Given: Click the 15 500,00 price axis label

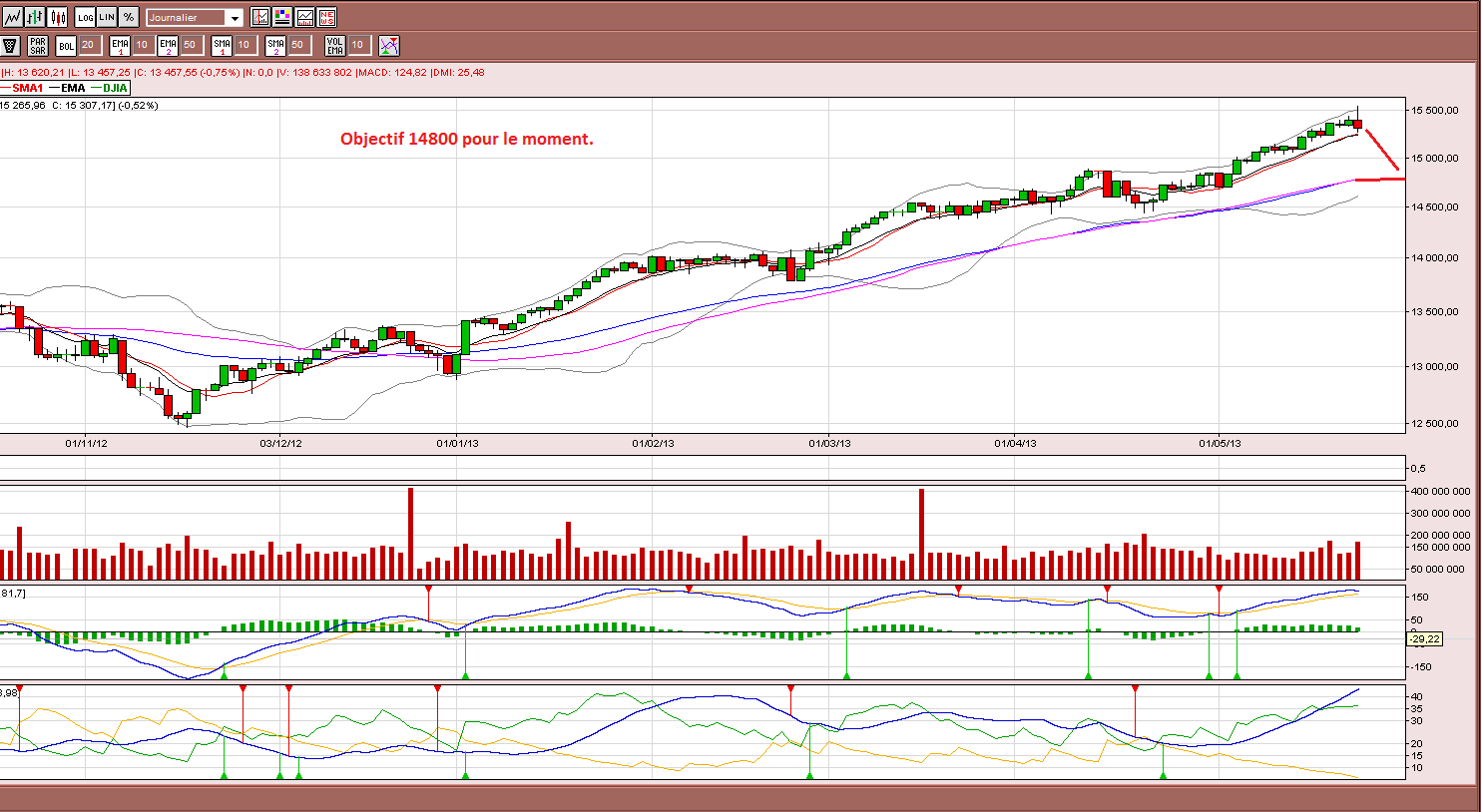Looking at the screenshot, I should (x=1435, y=110).
